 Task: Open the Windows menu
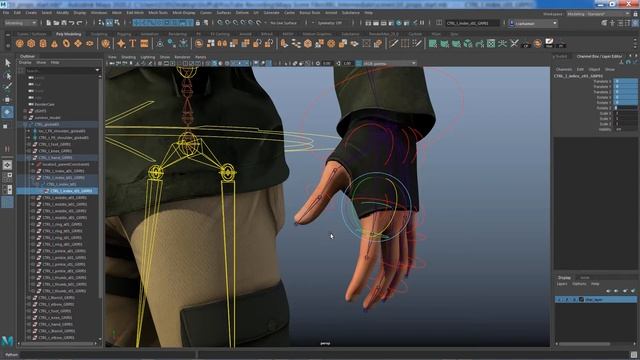pos(99,13)
